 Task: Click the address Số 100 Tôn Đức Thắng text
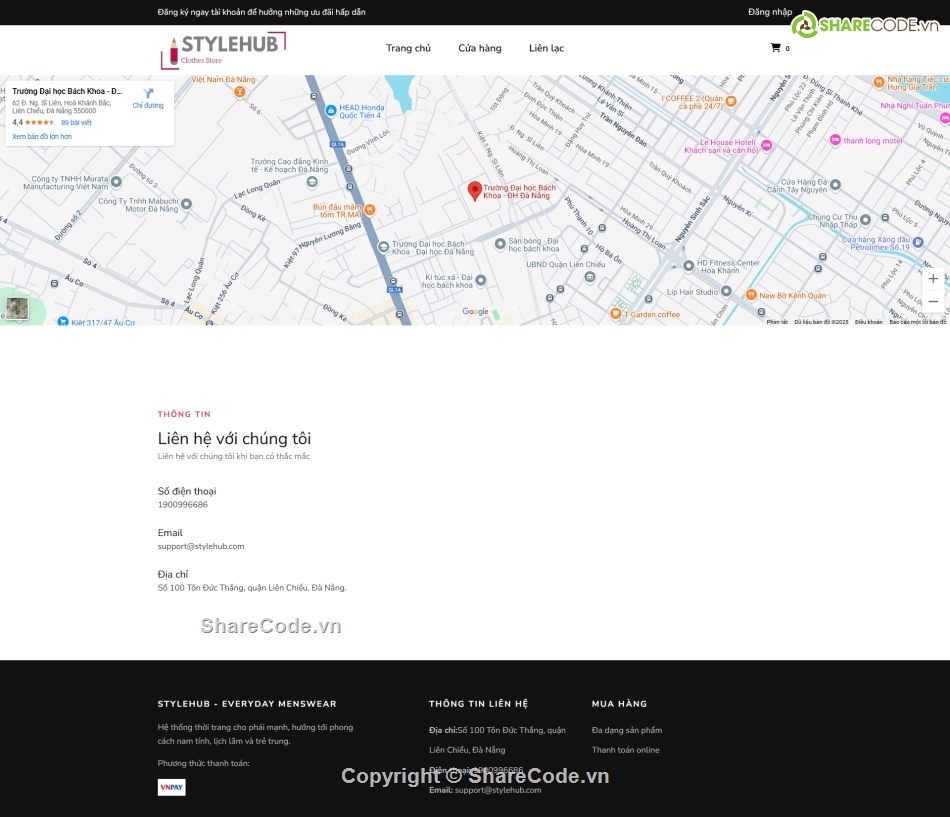pyautogui.click(x=252, y=587)
